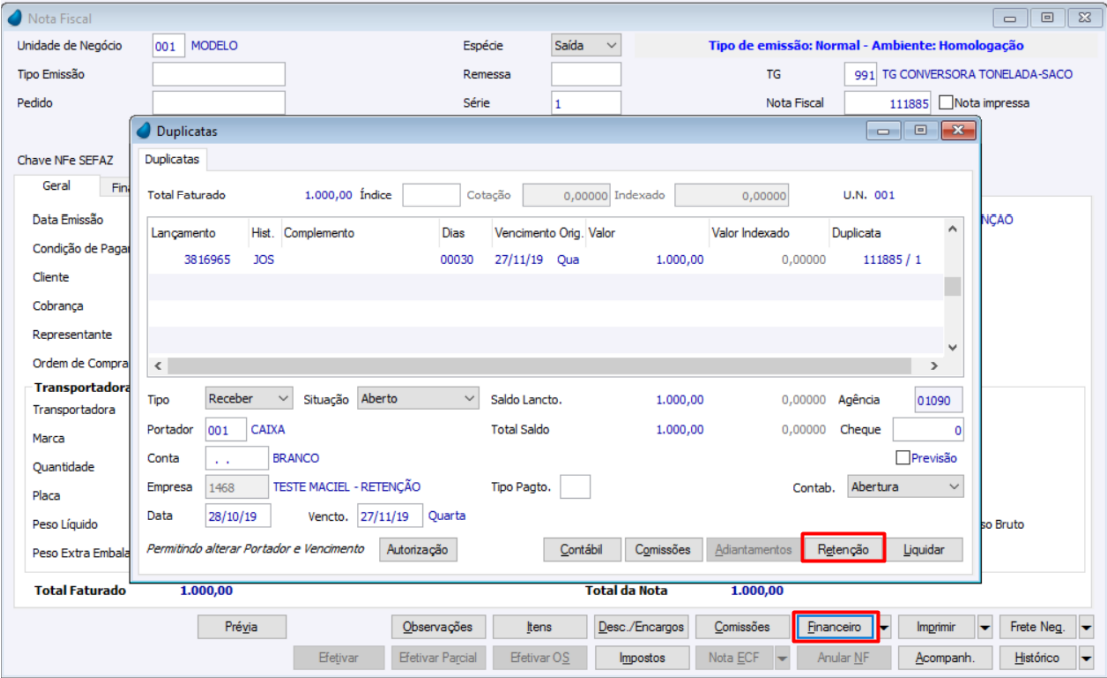
Task: Maximize the Nota Fiscal window
Action: pos(1047,18)
